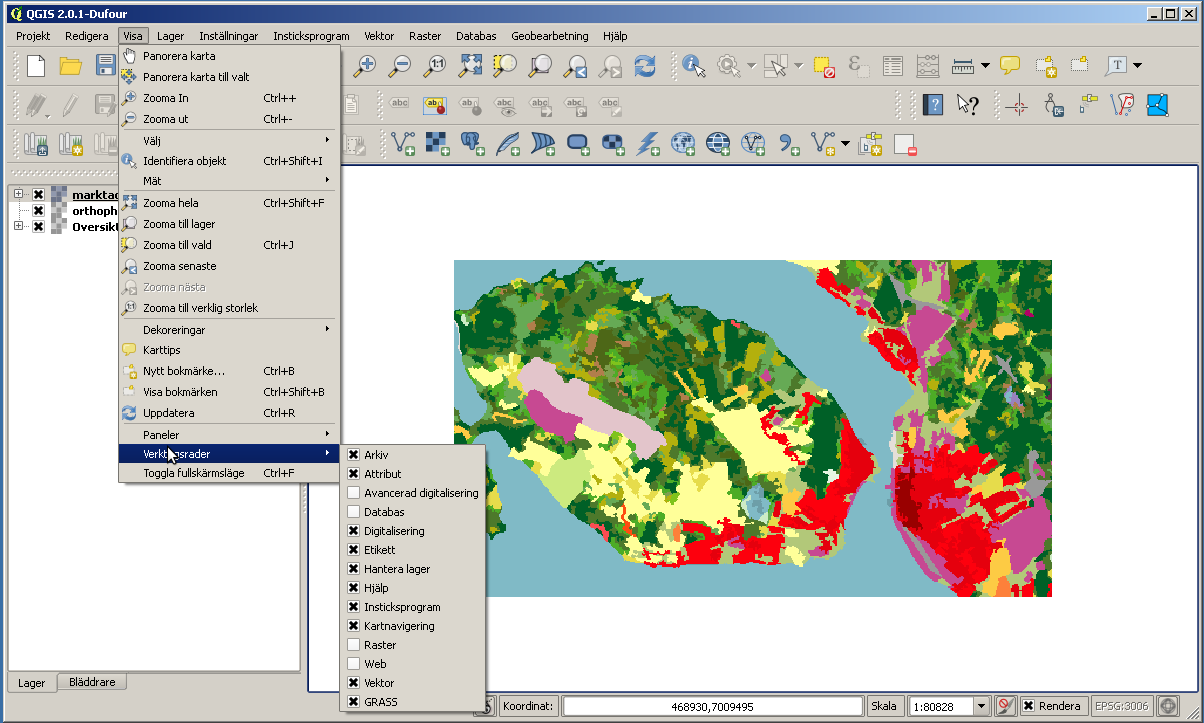Click the Add Delimited Text Layer comma icon
This screenshot has width=1204, height=723.
[x=789, y=144]
